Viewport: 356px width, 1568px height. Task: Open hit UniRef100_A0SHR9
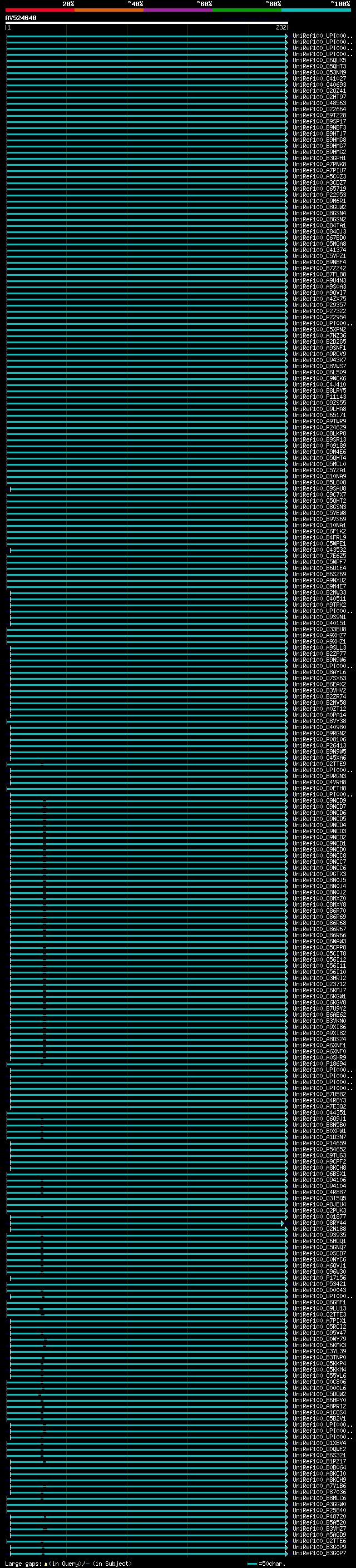pos(319,1057)
